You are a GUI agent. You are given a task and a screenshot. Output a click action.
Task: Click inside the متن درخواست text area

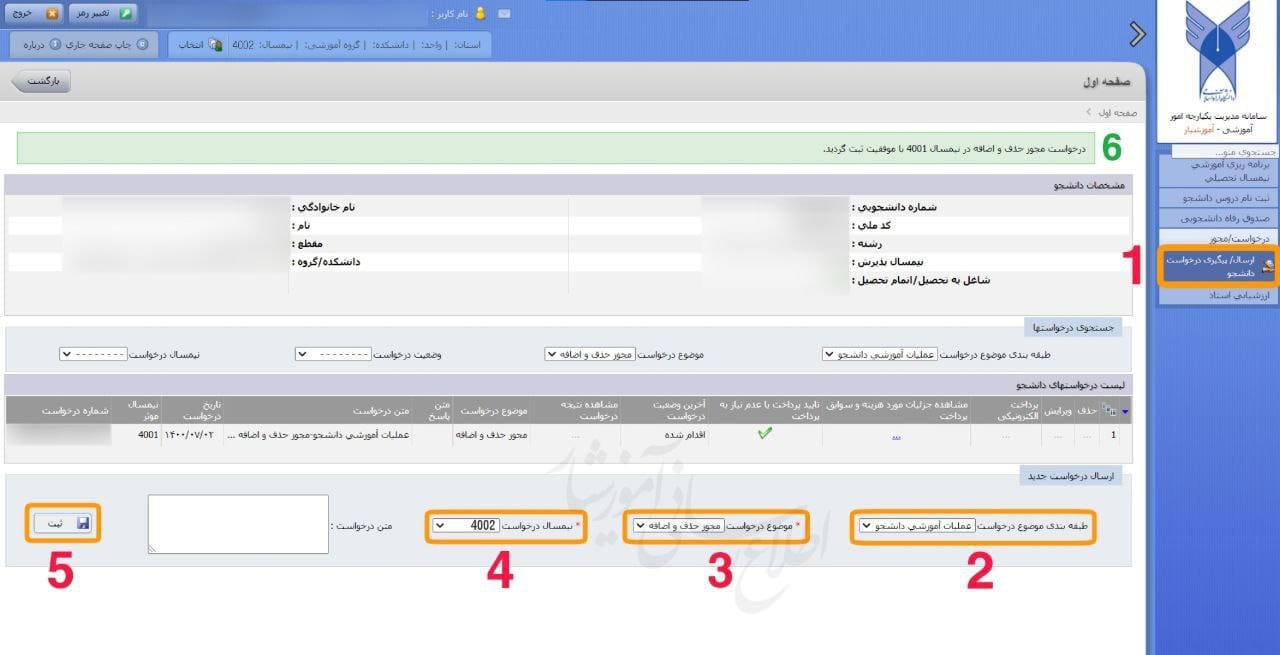[238, 523]
